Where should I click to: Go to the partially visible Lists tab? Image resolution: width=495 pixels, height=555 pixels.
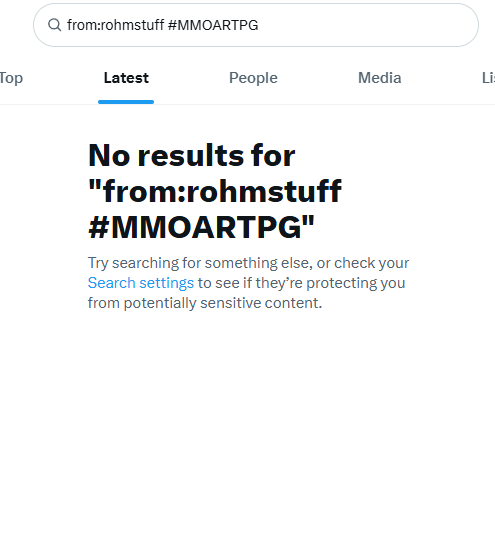[x=488, y=78]
